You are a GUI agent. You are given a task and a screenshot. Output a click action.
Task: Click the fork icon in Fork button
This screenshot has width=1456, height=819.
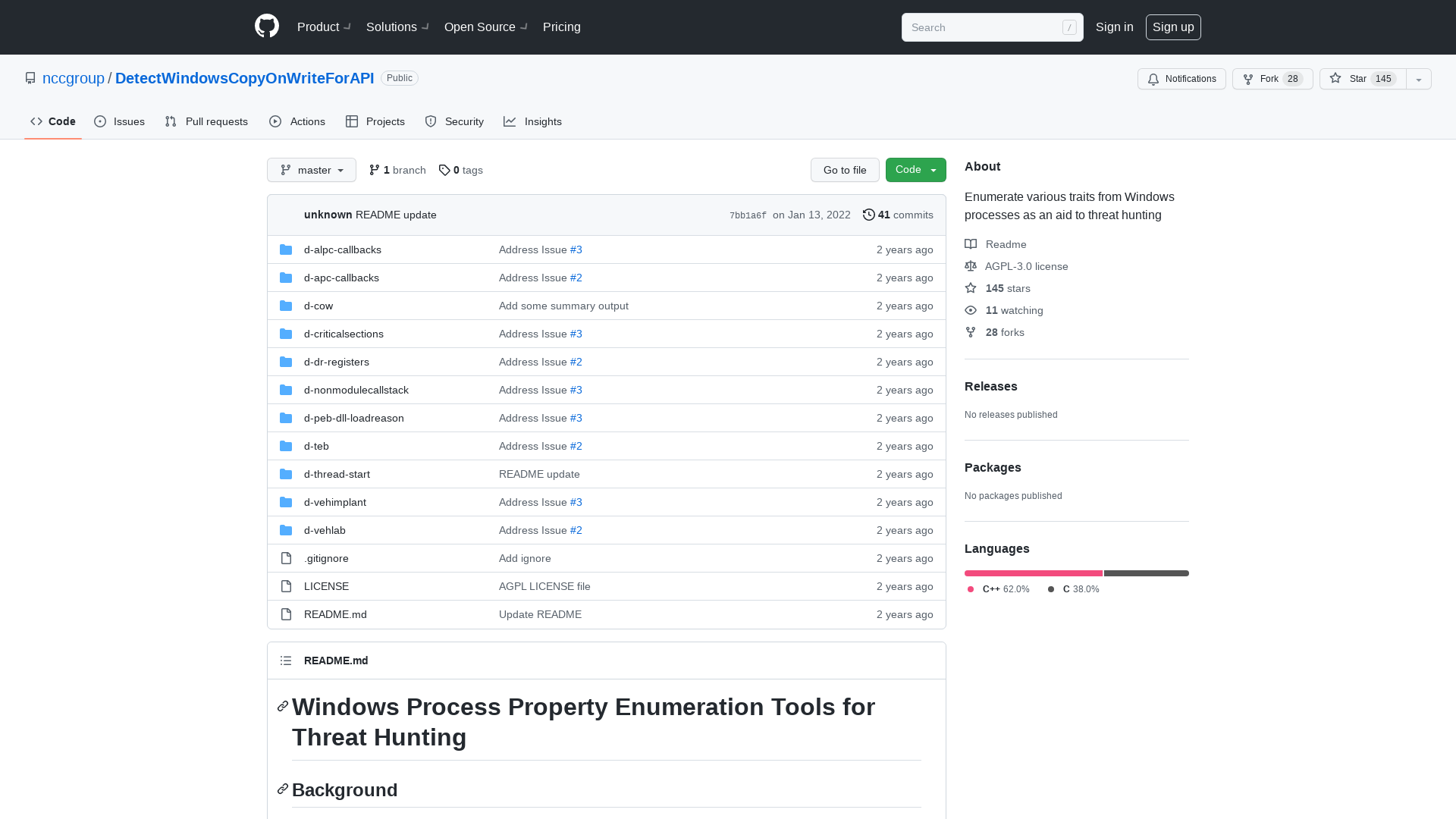tap(1248, 79)
